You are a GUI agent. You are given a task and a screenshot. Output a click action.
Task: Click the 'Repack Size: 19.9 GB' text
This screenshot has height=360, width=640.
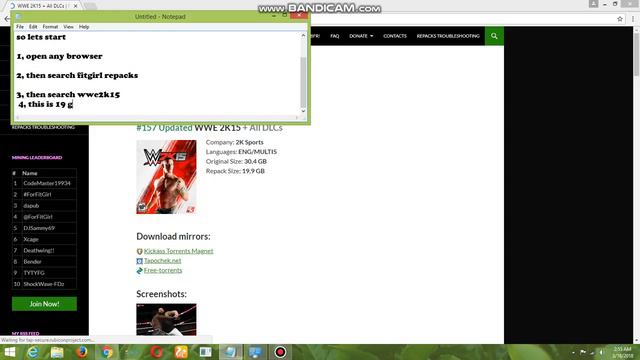click(235, 171)
